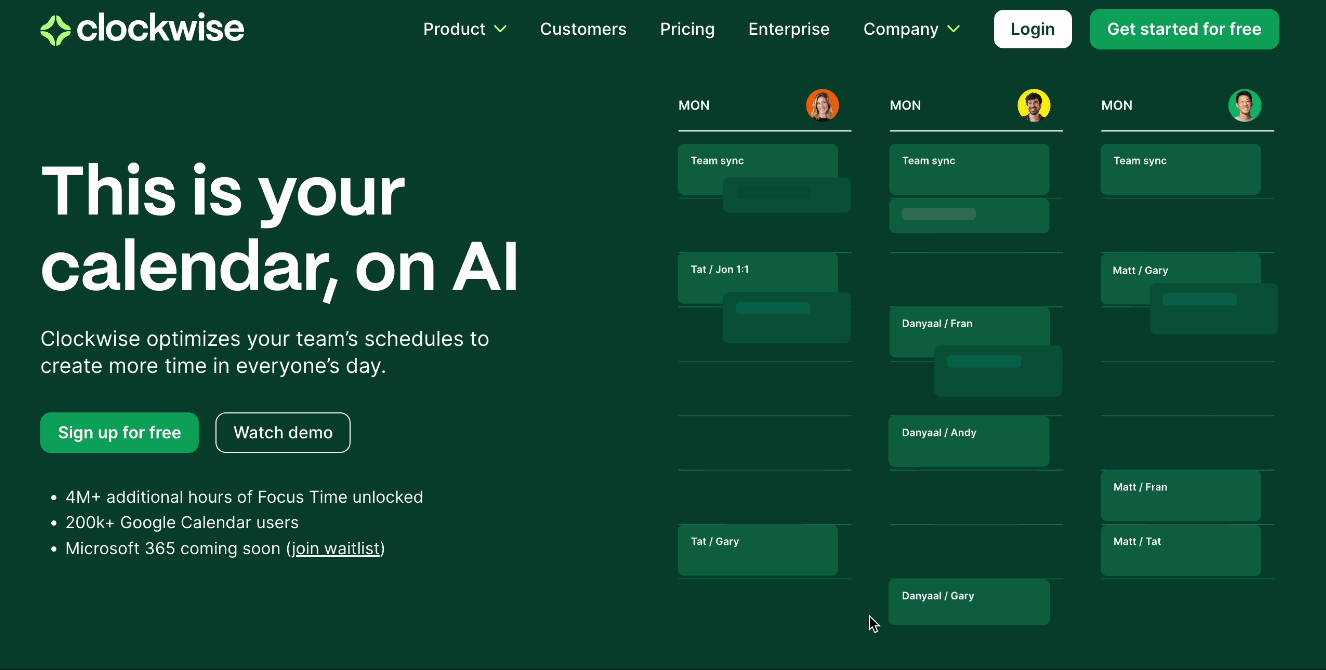Expand the Company dropdown menu
Viewport: 1326px width, 670px height.
911,29
